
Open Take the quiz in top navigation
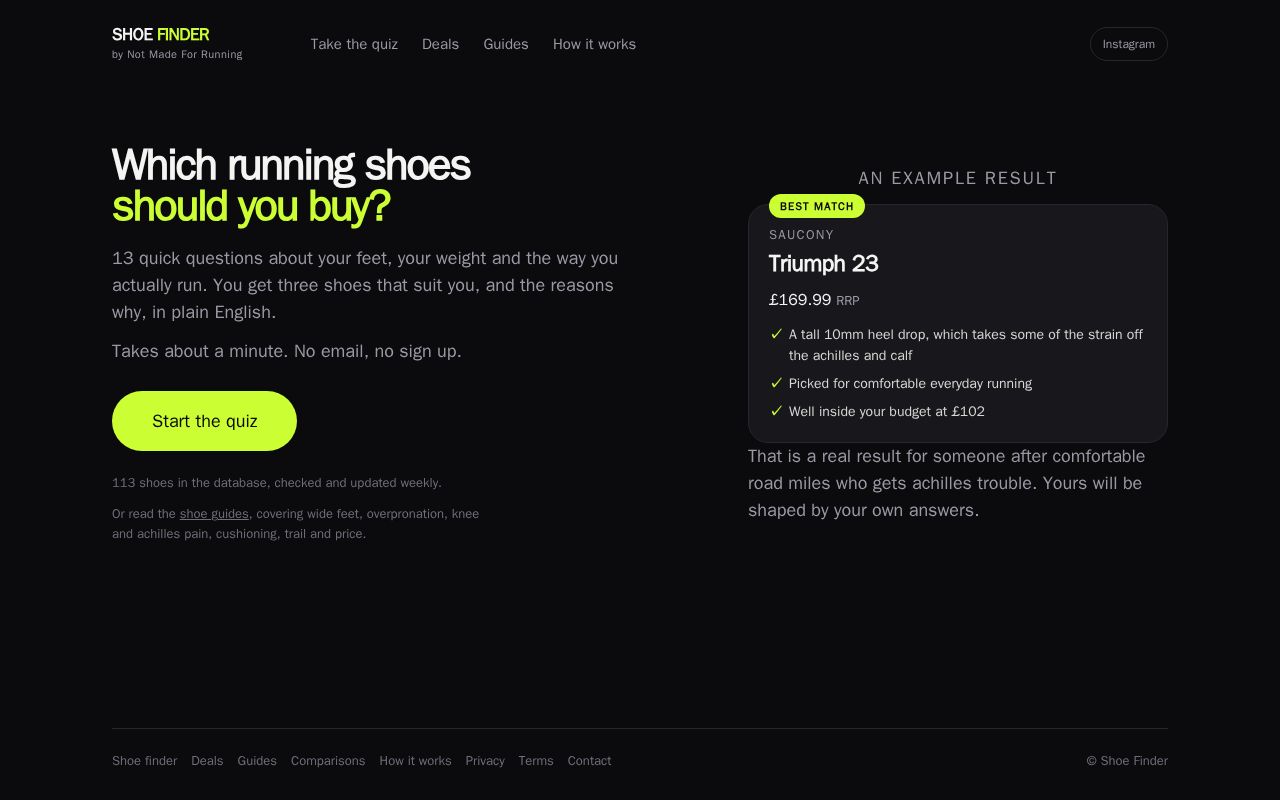(x=354, y=44)
